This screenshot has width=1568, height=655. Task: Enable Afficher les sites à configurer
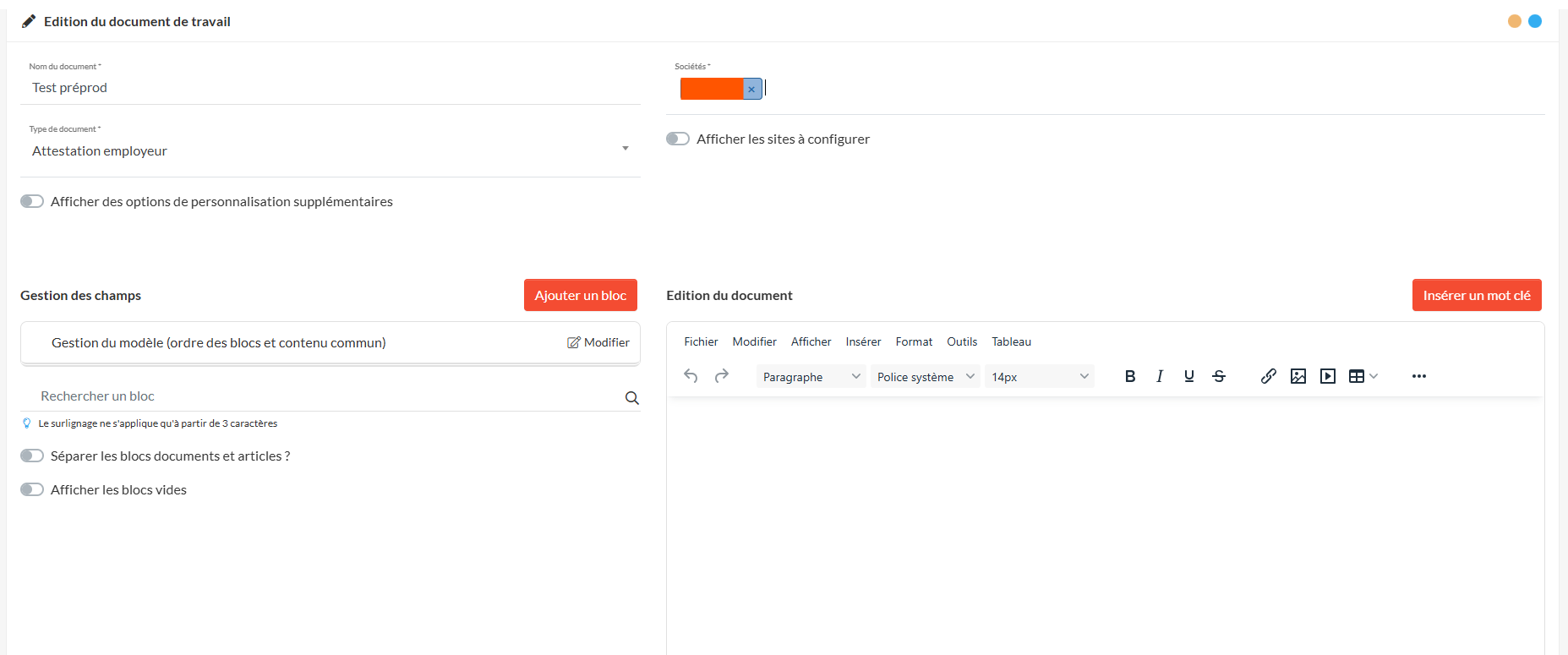tap(678, 139)
